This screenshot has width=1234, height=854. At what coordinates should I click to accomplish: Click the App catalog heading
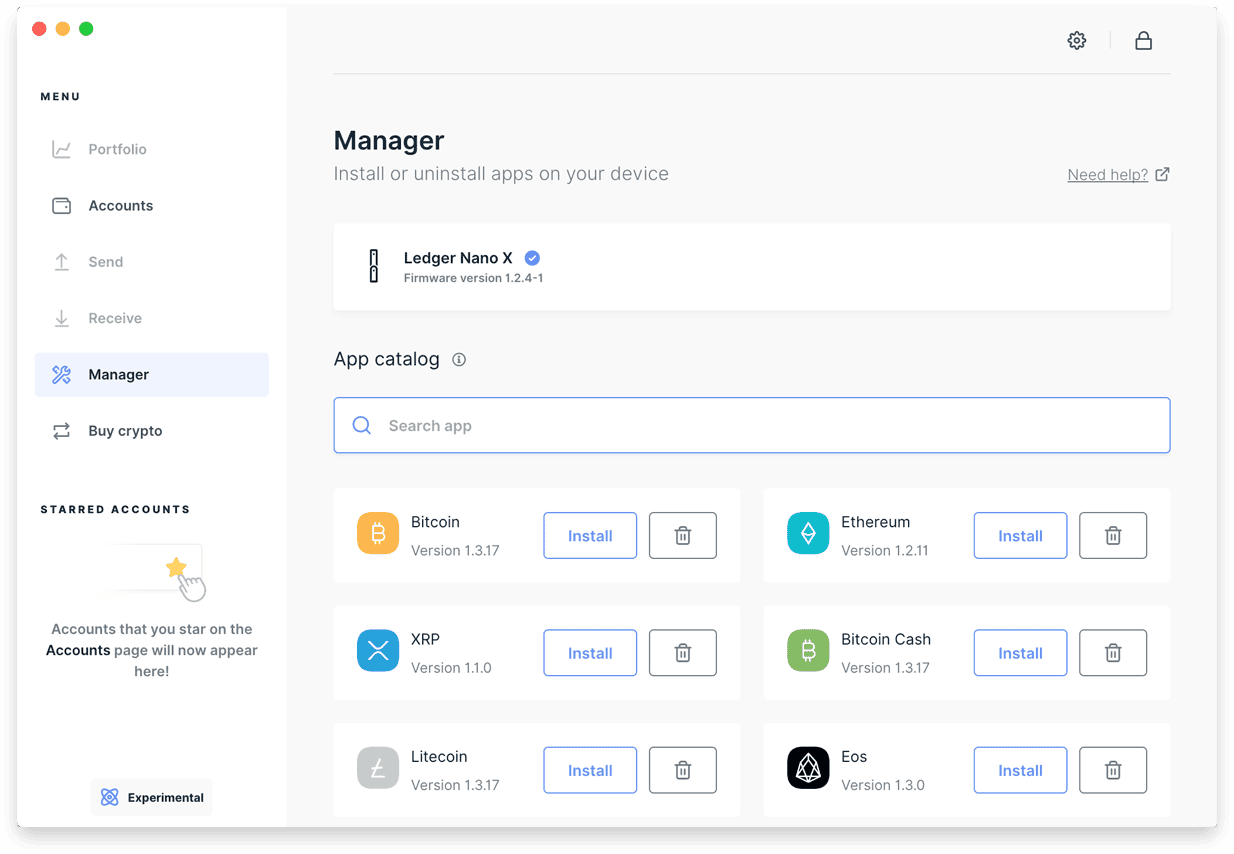tap(387, 359)
